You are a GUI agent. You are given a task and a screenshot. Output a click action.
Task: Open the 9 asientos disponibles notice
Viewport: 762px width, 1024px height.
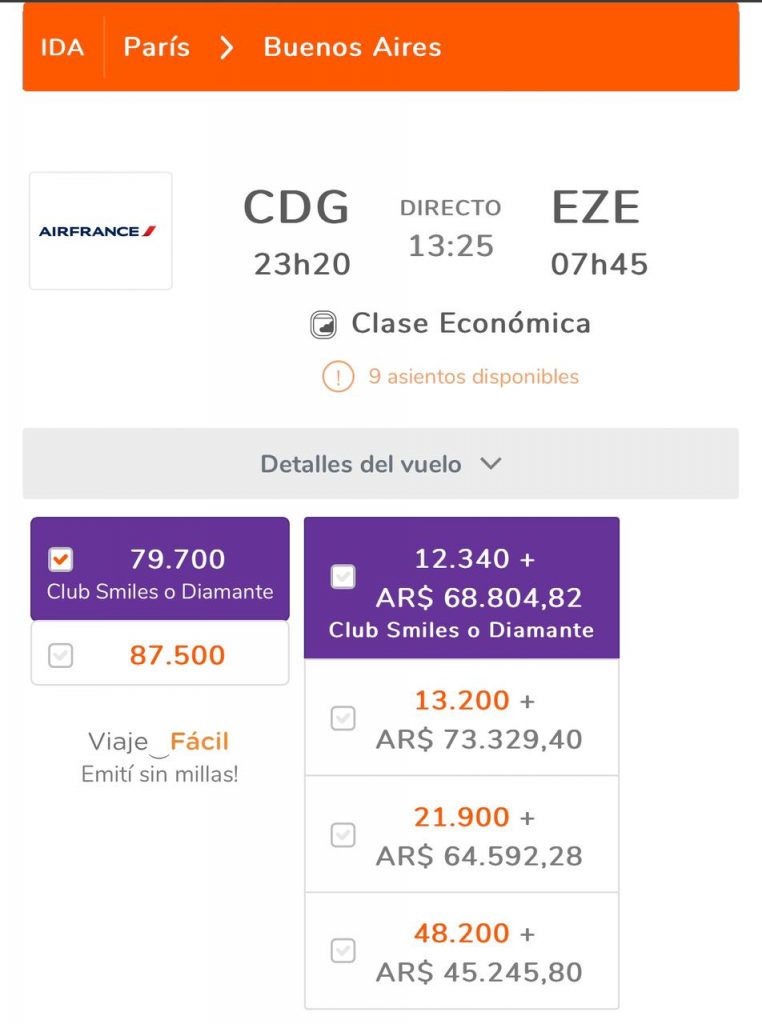coord(473,377)
